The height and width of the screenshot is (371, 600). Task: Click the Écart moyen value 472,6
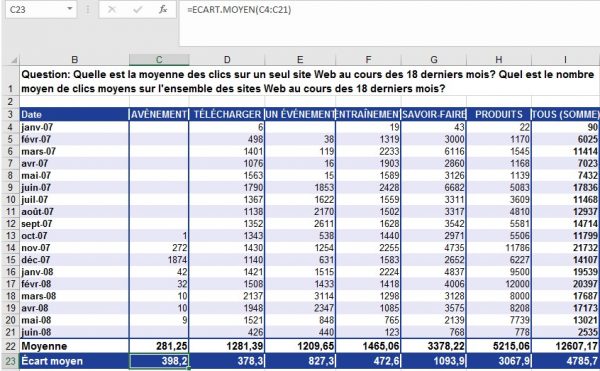point(368,361)
